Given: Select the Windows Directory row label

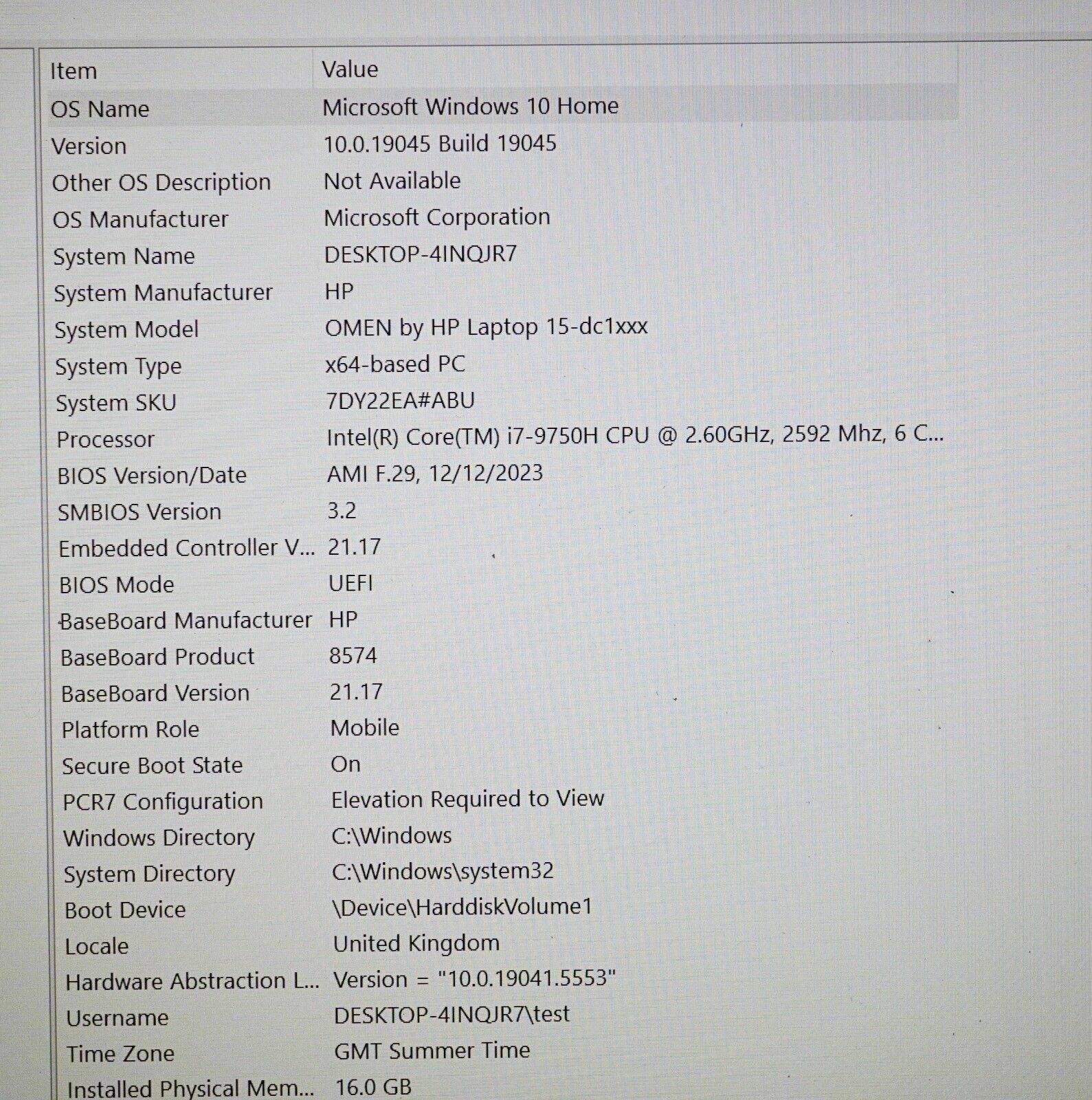Looking at the screenshot, I should point(159,837).
